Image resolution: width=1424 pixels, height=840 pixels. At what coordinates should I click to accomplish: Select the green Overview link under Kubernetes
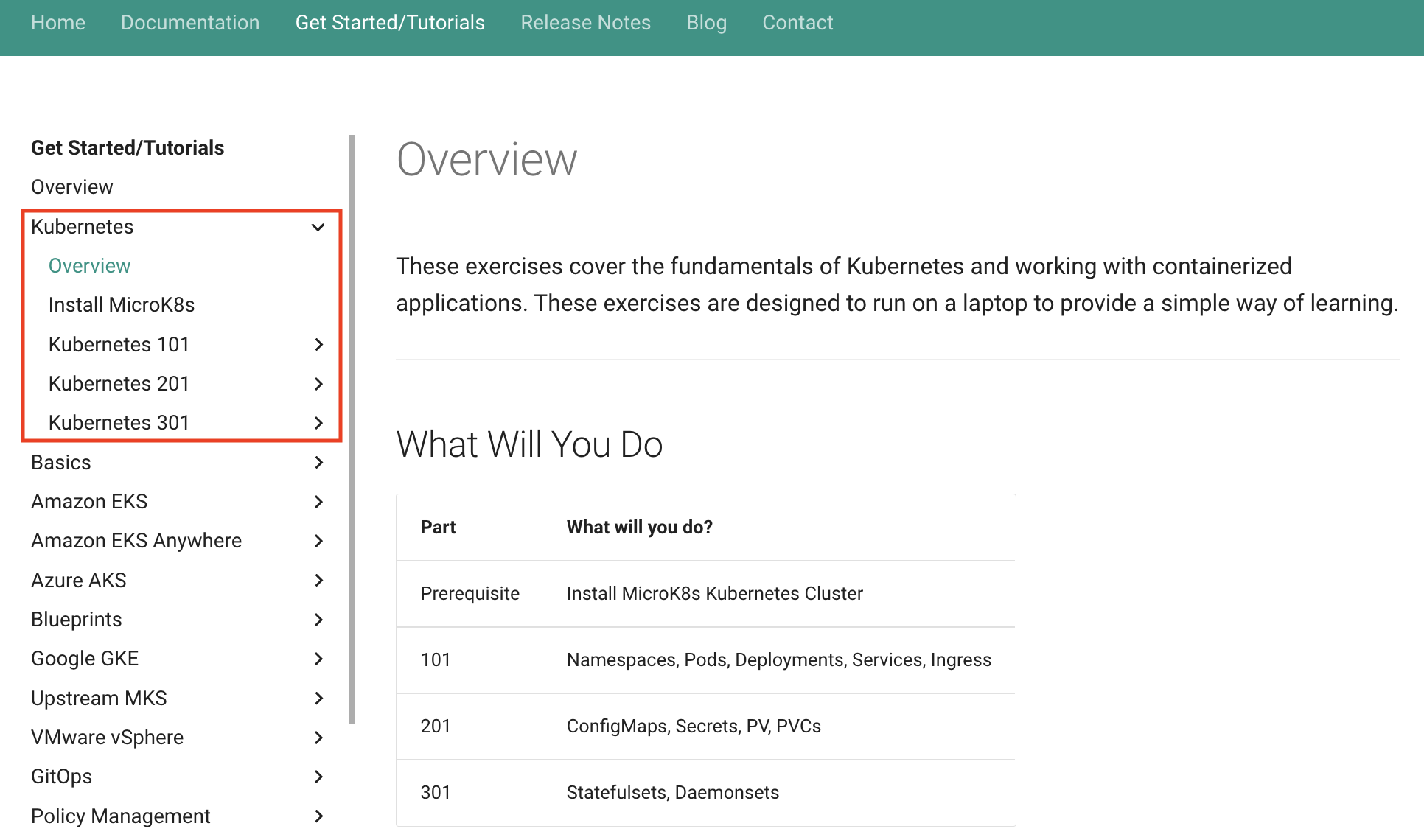[89, 266]
